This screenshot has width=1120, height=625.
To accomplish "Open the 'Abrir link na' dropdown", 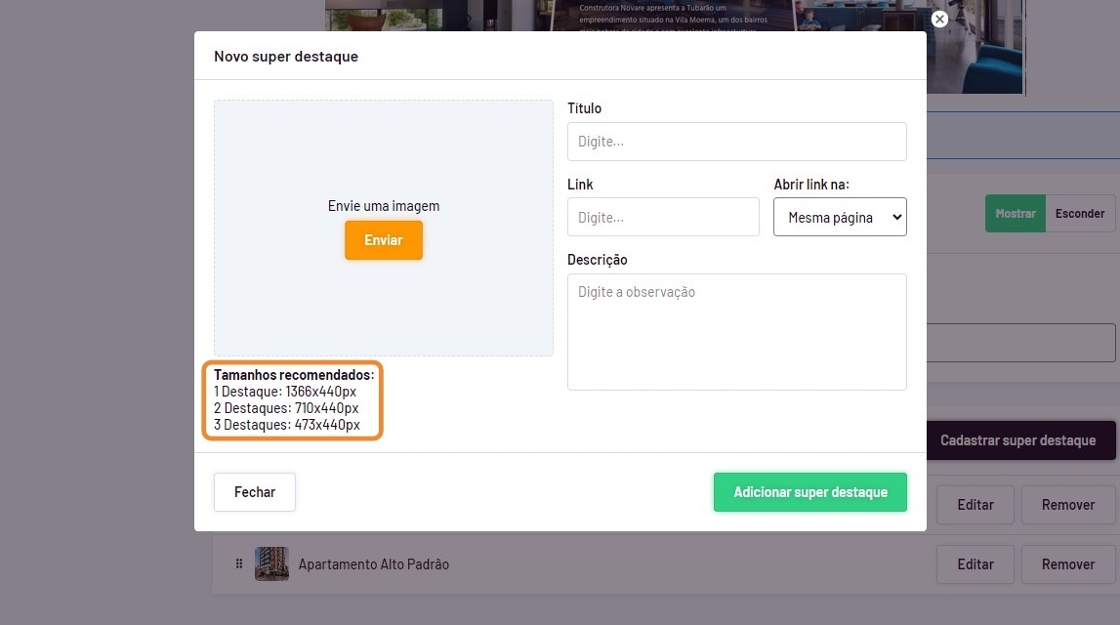I will tap(839, 217).
